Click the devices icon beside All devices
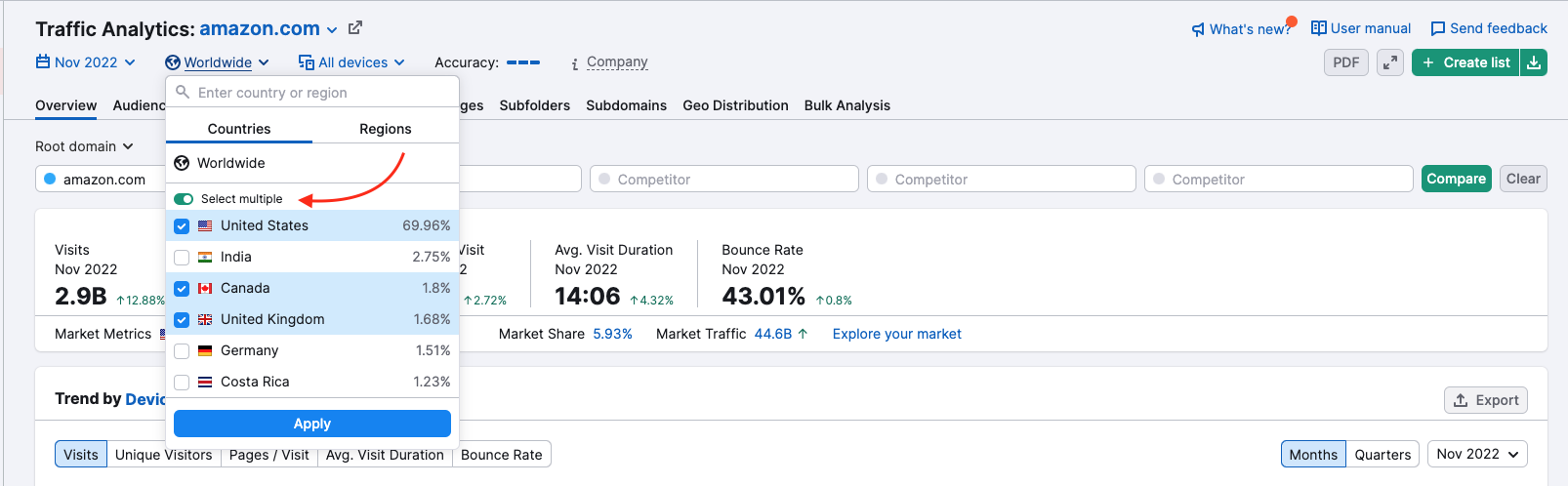Image resolution: width=1568 pixels, height=486 pixels. click(x=307, y=62)
